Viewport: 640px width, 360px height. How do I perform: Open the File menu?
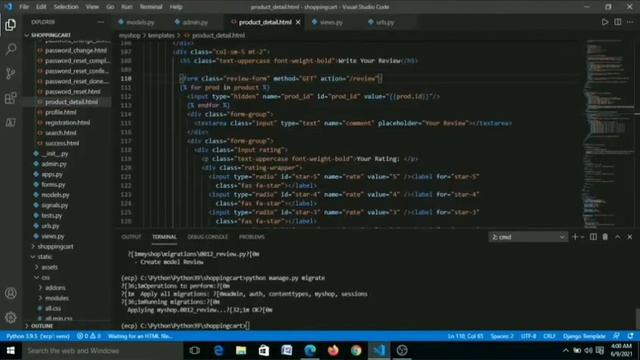(24, 7)
